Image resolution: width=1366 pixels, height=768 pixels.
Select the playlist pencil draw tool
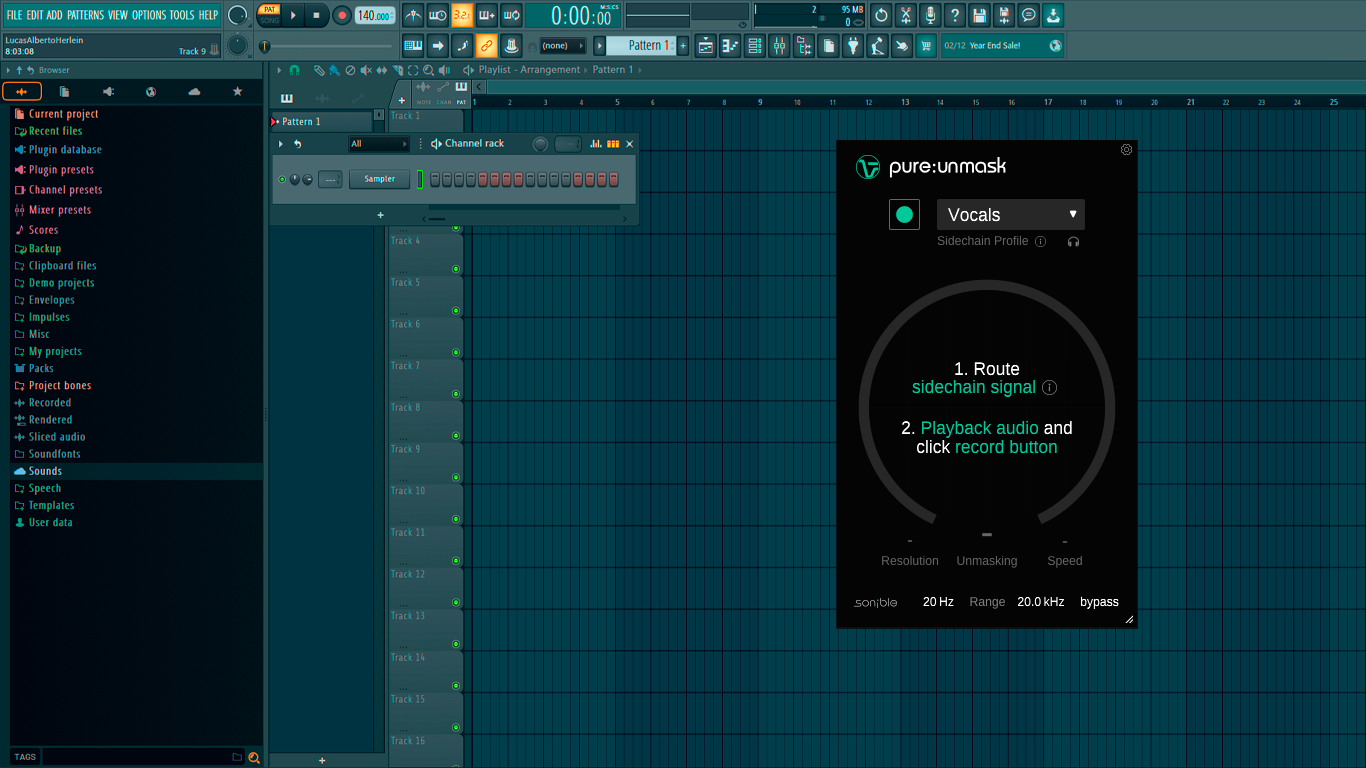point(319,70)
